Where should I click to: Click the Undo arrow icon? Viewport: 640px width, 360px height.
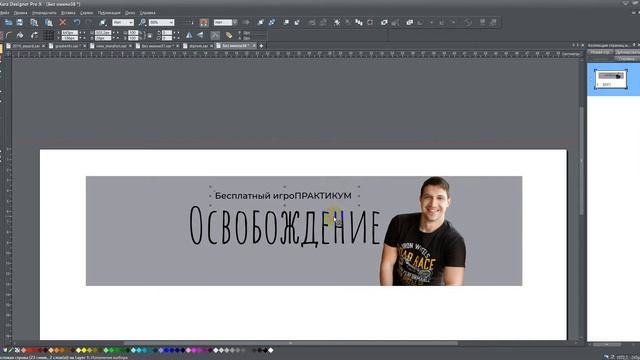pyautogui.click(x=77, y=22)
